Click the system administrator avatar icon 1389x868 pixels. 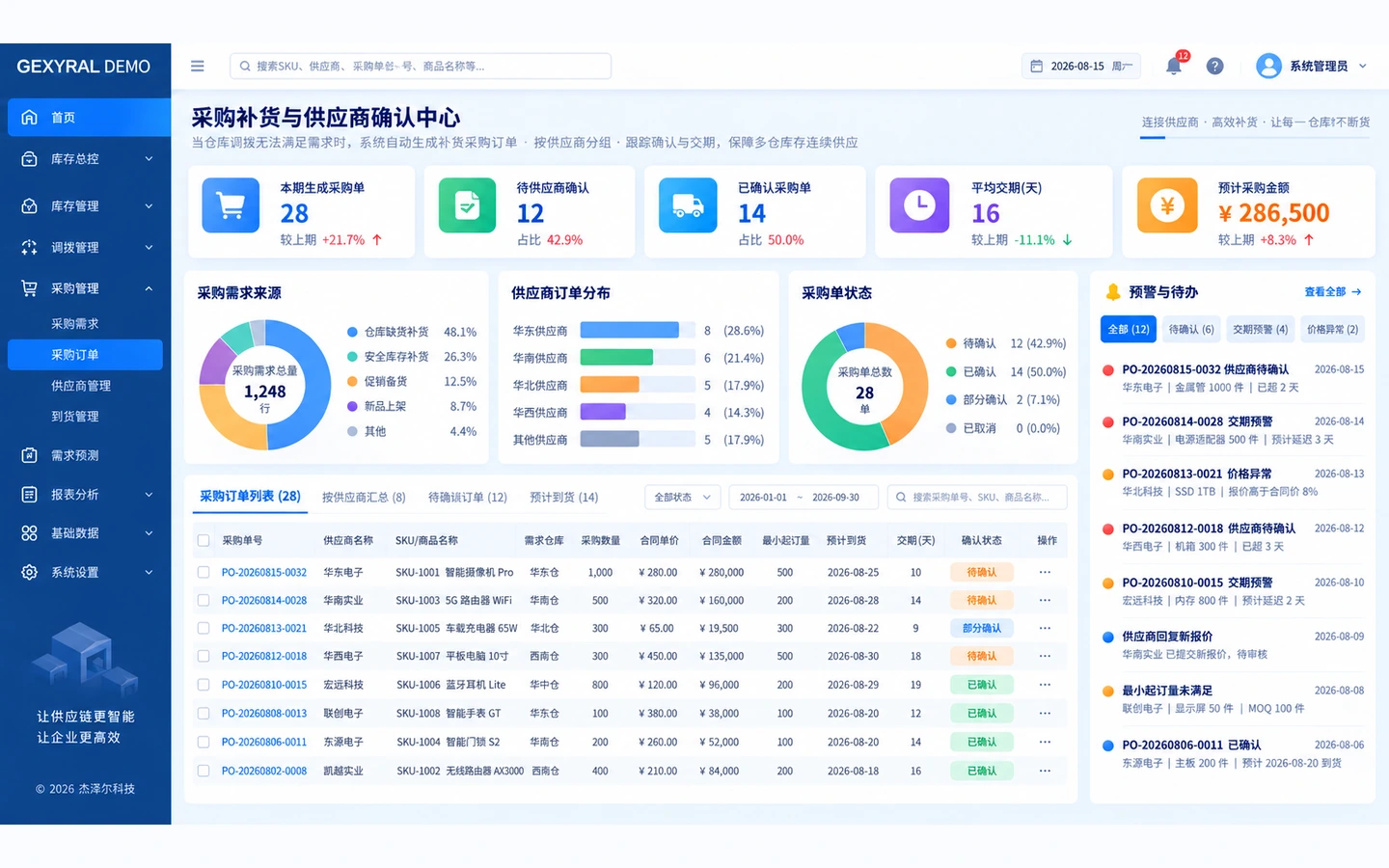(x=1268, y=66)
